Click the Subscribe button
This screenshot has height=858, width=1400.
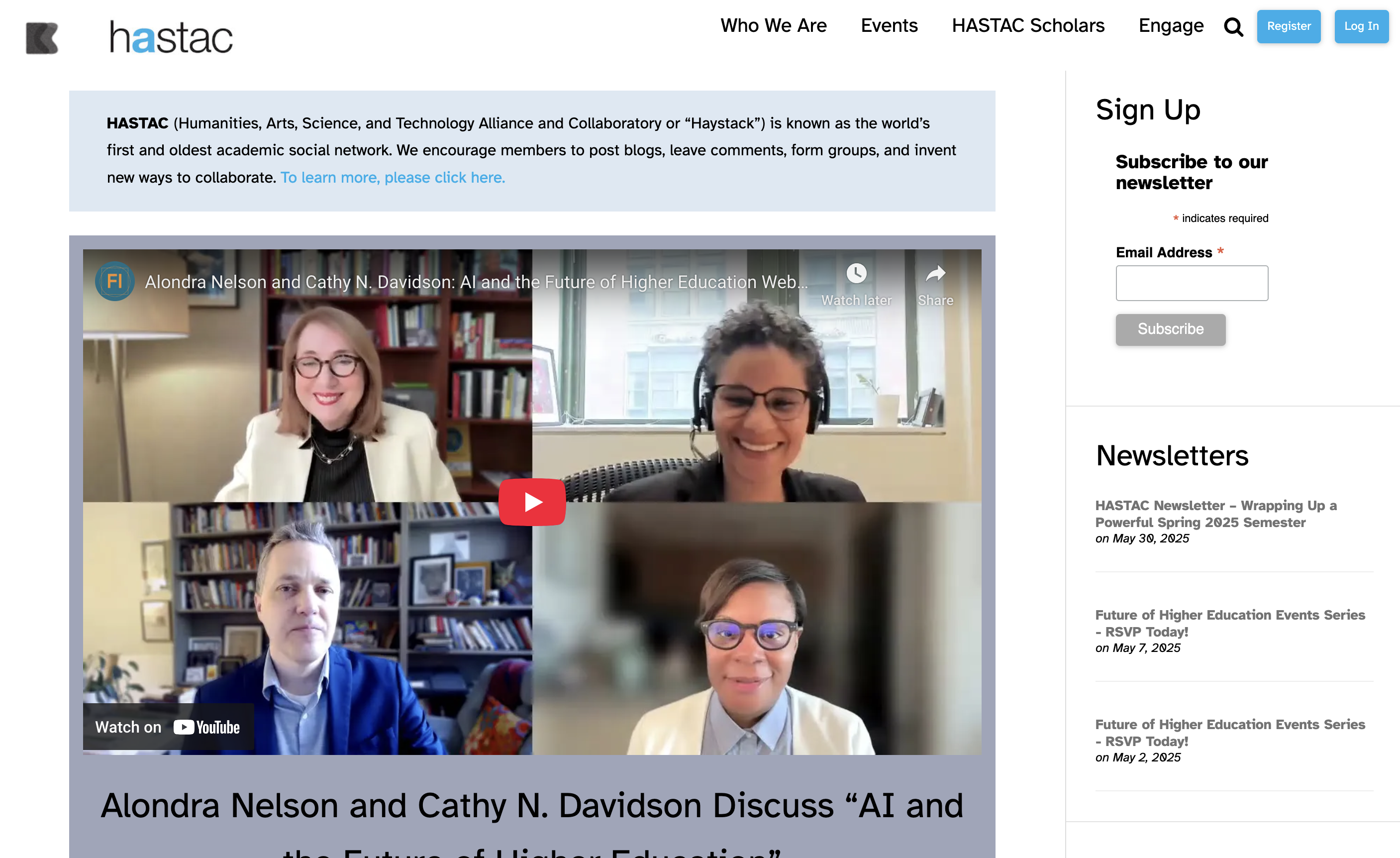[1171, 329]
